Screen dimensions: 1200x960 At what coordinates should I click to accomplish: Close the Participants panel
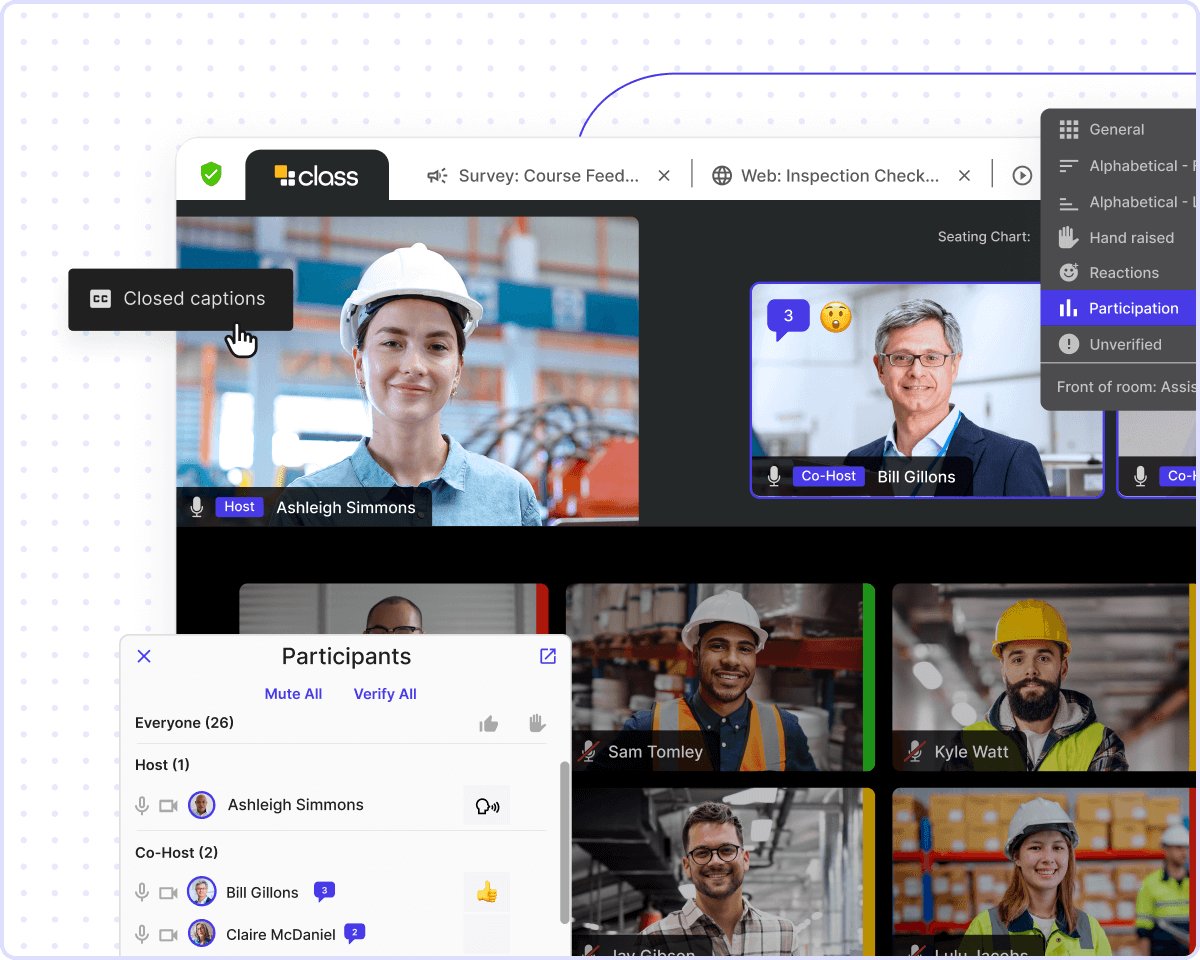tap(144, 656)
